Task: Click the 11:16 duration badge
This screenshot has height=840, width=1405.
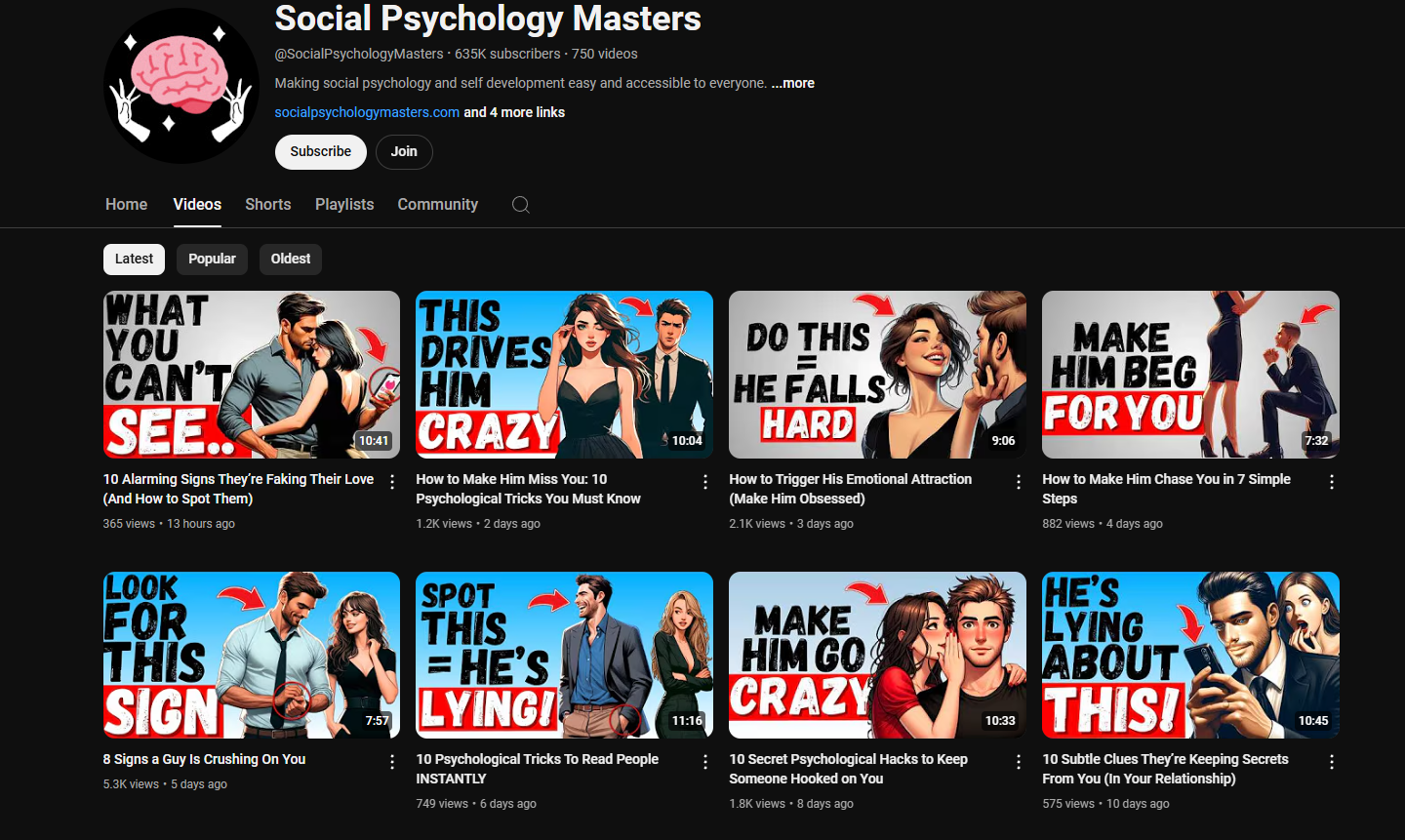Action: 687,721
